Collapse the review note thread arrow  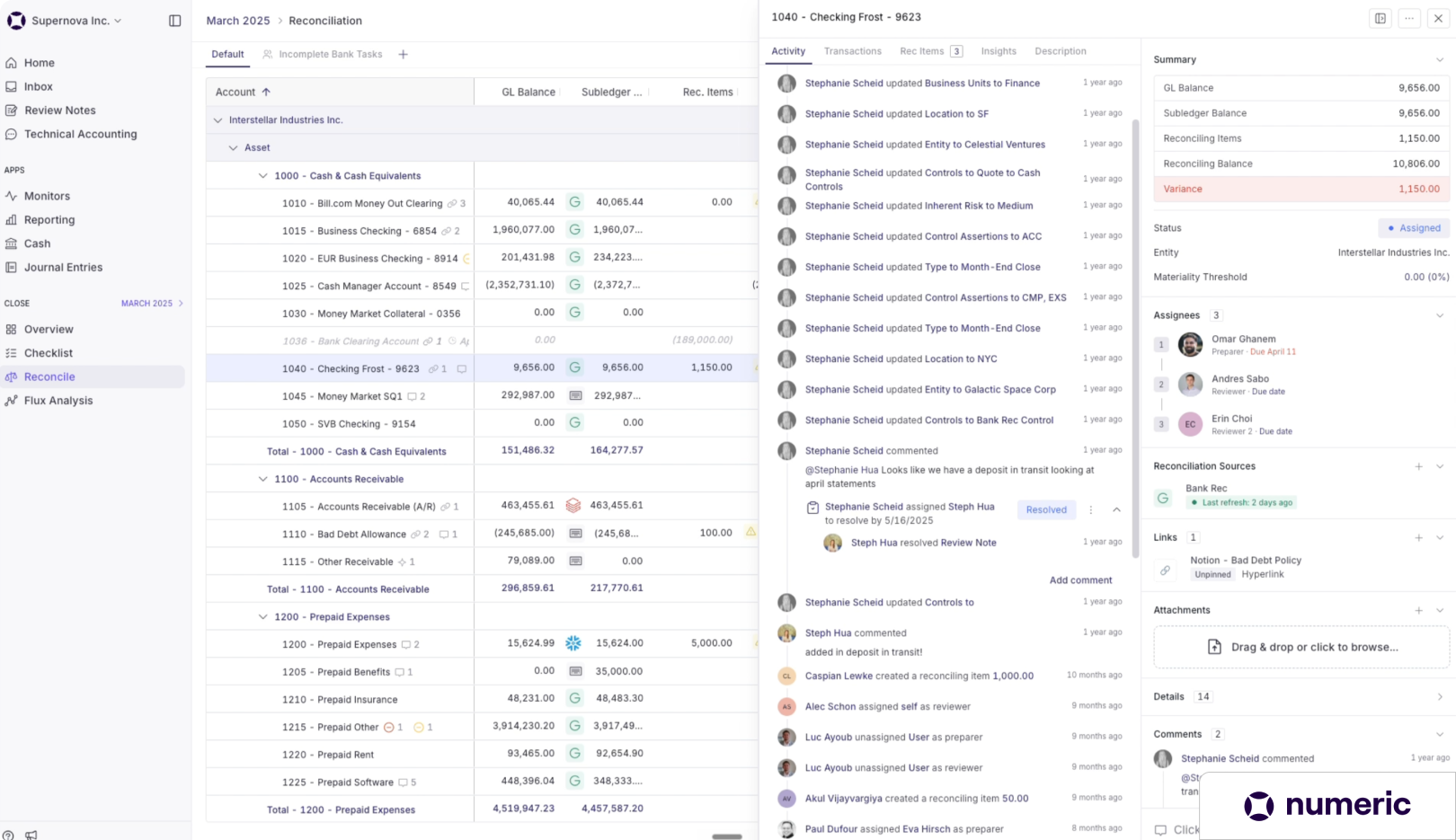click(1117, 509)
